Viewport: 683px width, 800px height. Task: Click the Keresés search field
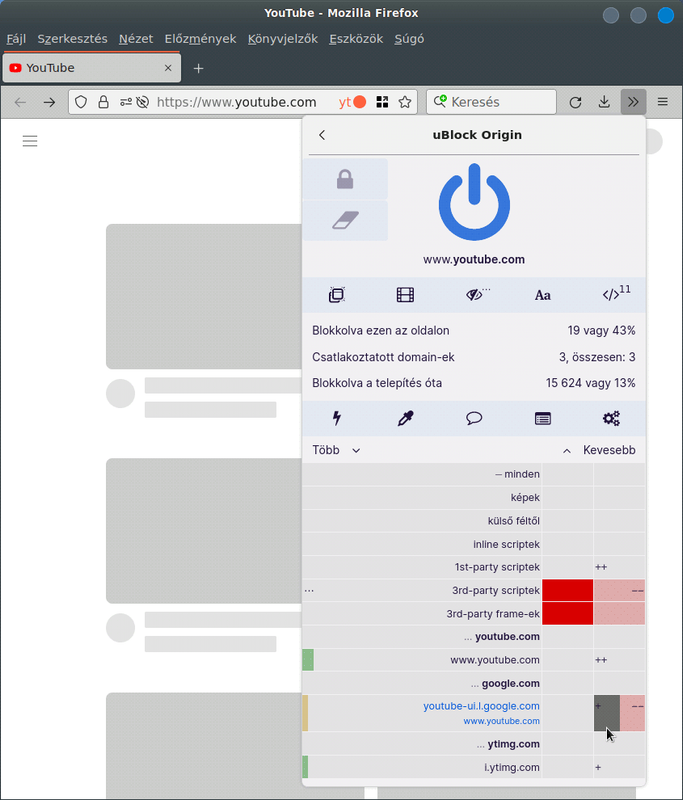(x=492, y=102)
